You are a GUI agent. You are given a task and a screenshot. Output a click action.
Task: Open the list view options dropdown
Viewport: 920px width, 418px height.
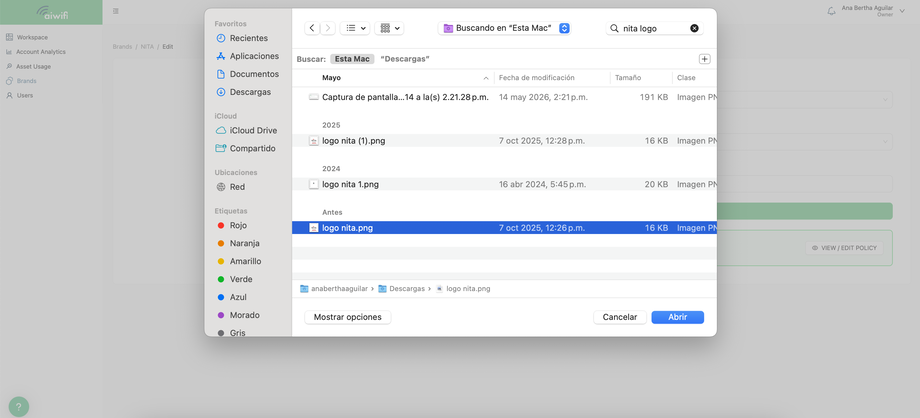click(355, 28)
